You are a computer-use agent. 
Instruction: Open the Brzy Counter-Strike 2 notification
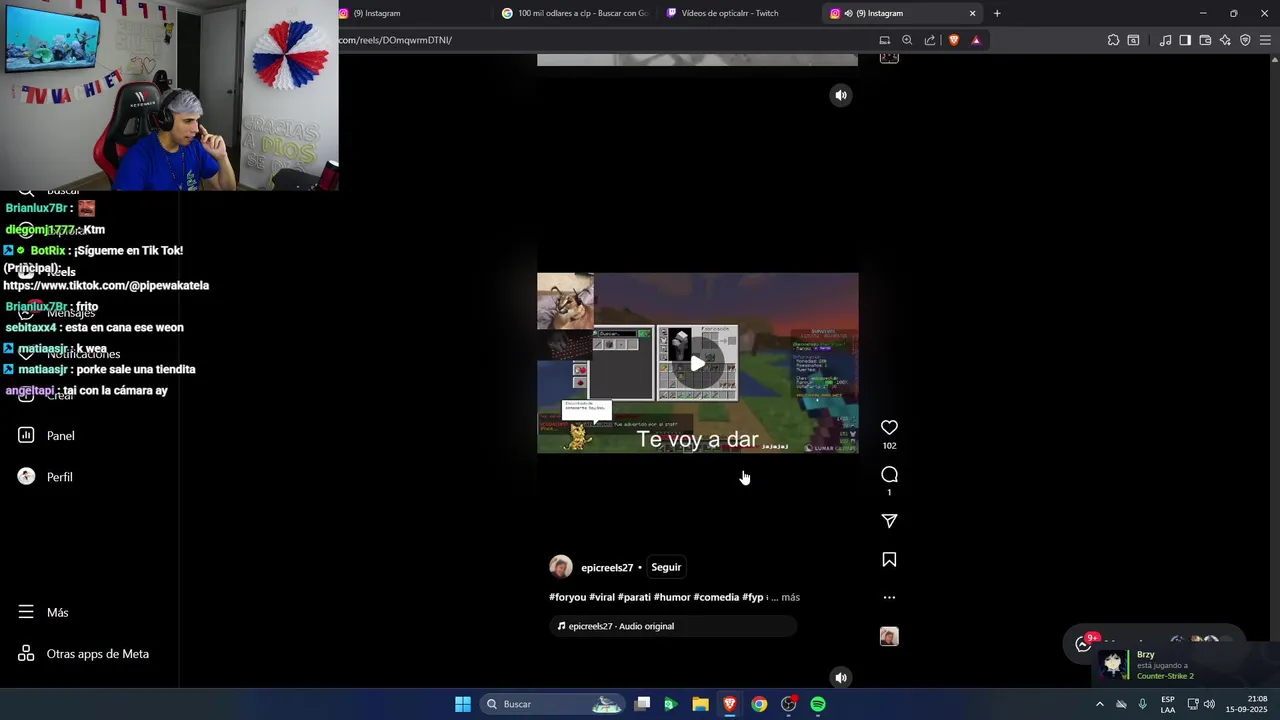coord(1185,665)
